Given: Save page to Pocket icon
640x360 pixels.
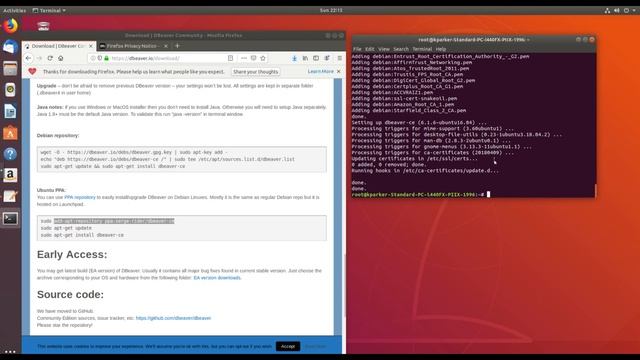Looking at the screenshot, I should (253, 58).
